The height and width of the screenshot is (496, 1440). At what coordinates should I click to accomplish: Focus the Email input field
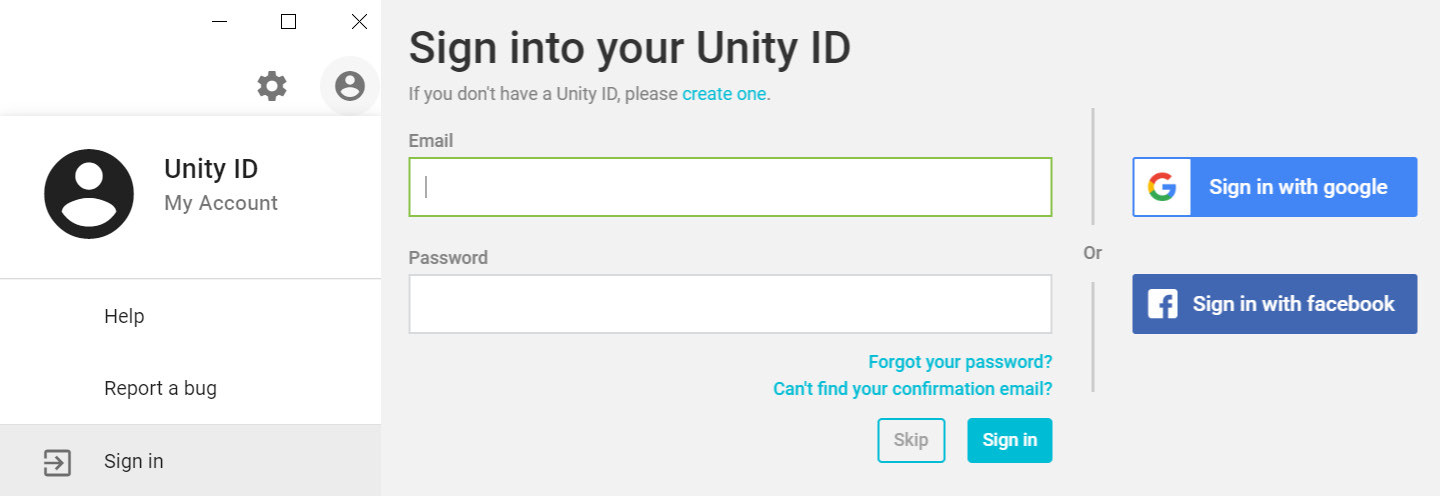[730, 187]
